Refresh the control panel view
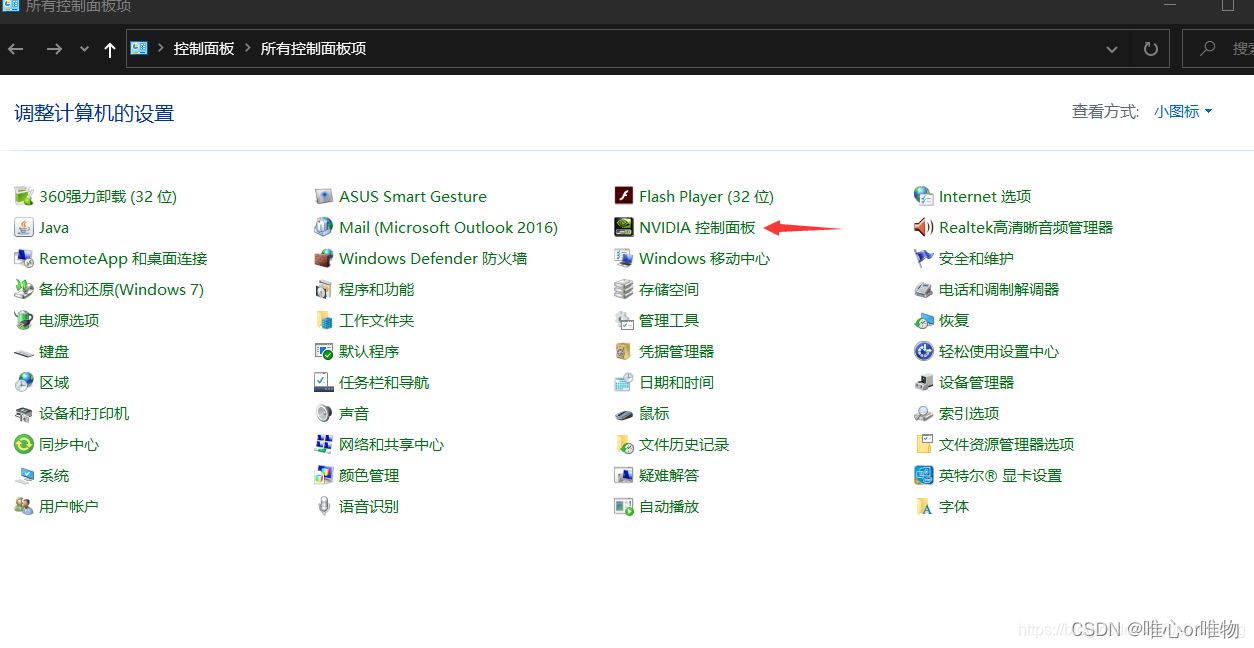1254x648 pixels. (1151, 49)
